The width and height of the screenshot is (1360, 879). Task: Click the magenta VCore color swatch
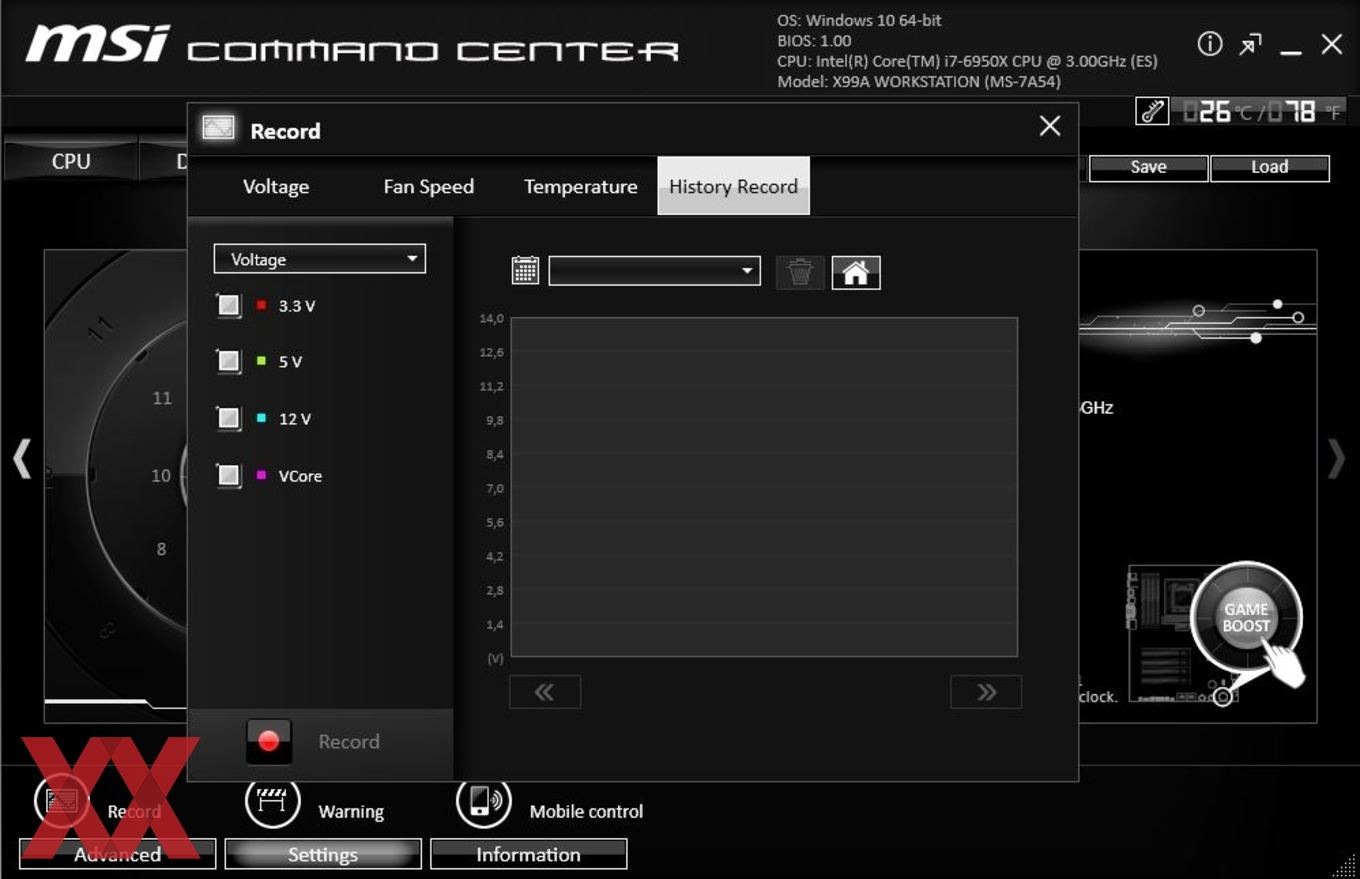(x=262, y=475)
